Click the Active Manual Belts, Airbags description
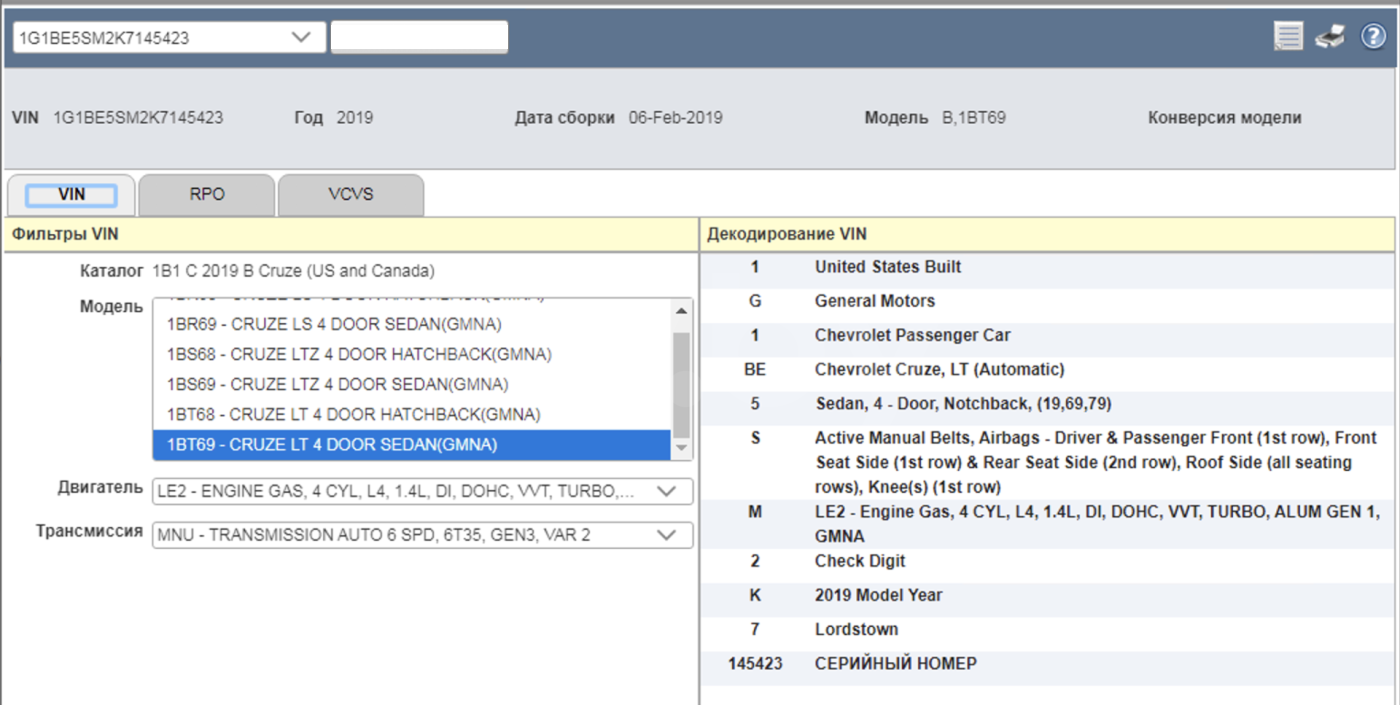The height and width of the screenshot is (705, 1400). click(1096, 462)
